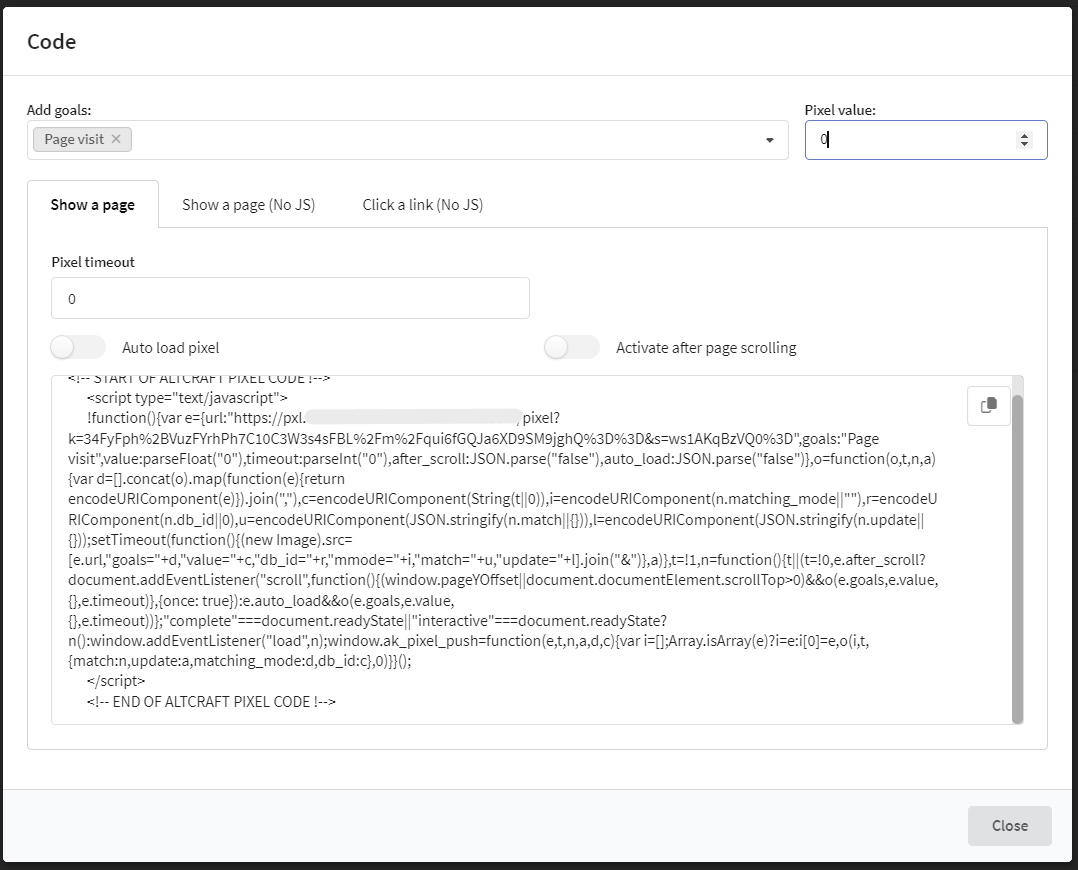
Task: Toggle the Auto load pixel switch
Action: [78, 347]
